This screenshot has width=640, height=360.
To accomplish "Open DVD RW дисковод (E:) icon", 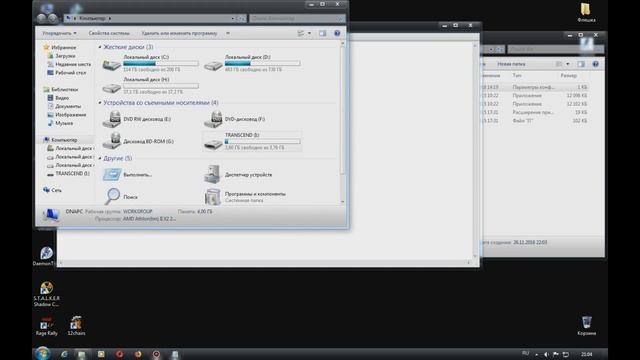I will click(x=111, y=119).
